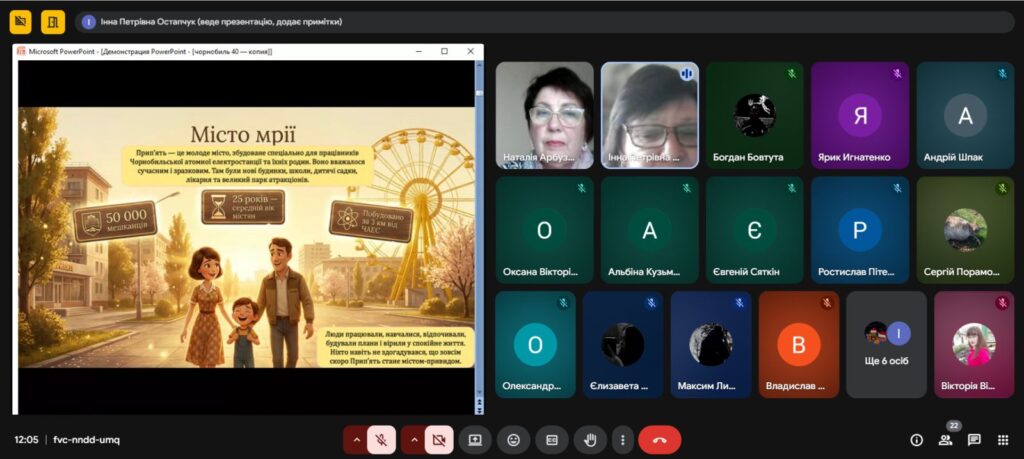Open the three-dot more options menu
Viewport: 1024px width, 459px height.
tap(623, 439)
